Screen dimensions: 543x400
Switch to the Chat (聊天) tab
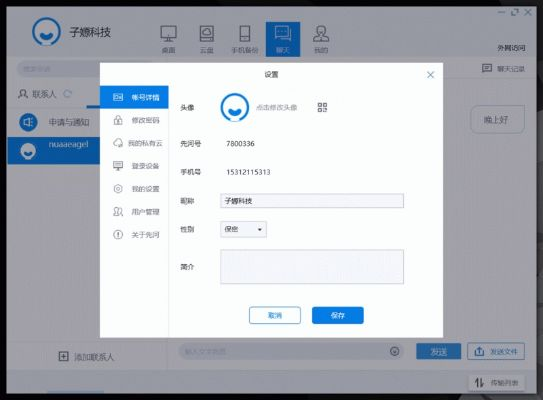tap(283, 39)
